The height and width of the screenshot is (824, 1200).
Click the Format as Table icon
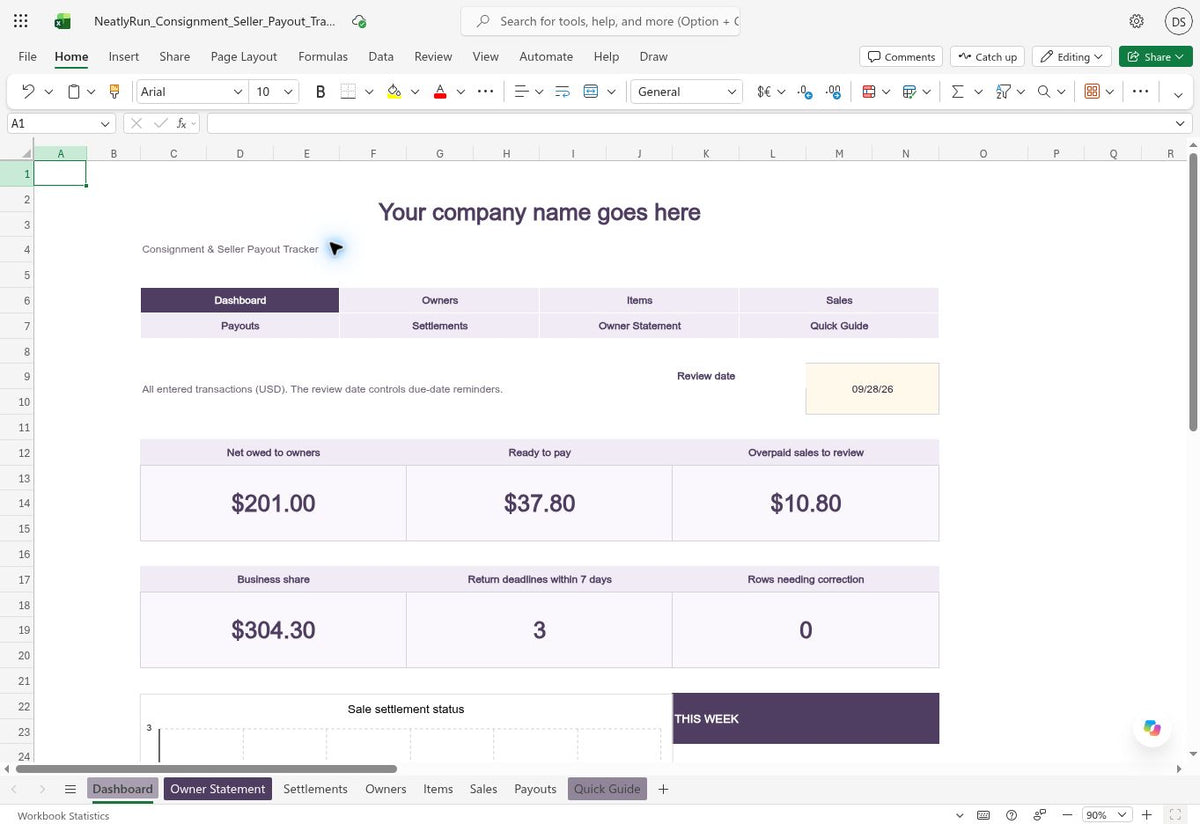pyautogui.click(x=909, y=91)
